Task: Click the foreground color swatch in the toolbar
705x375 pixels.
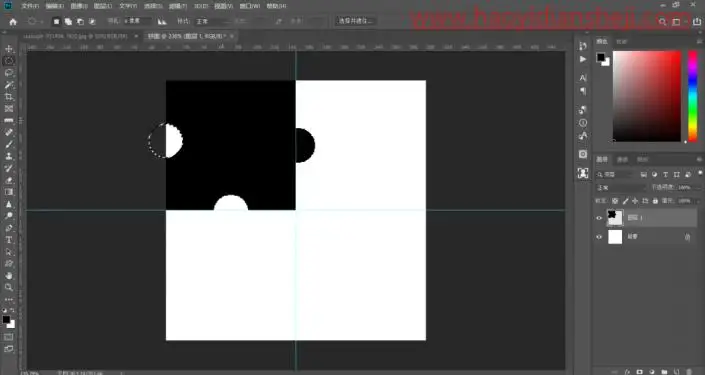Action: [6, 320]
